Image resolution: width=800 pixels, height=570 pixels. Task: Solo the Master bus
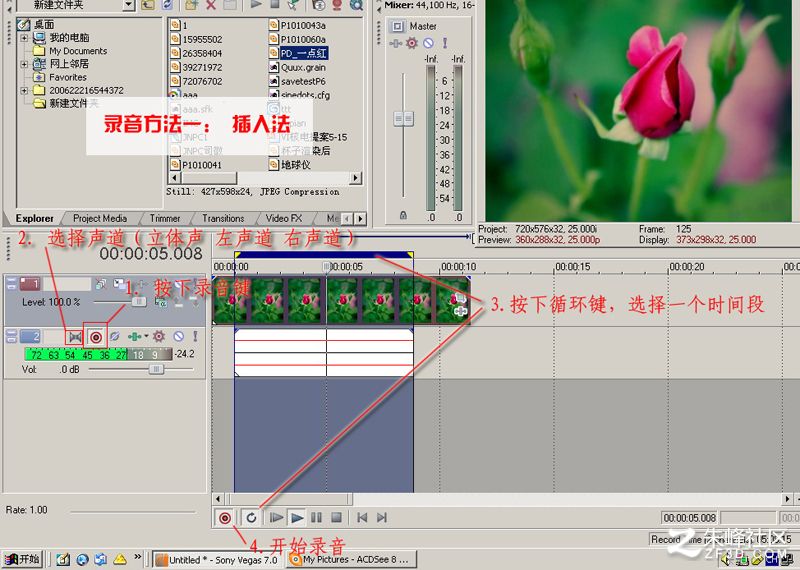tap(445, 43)
